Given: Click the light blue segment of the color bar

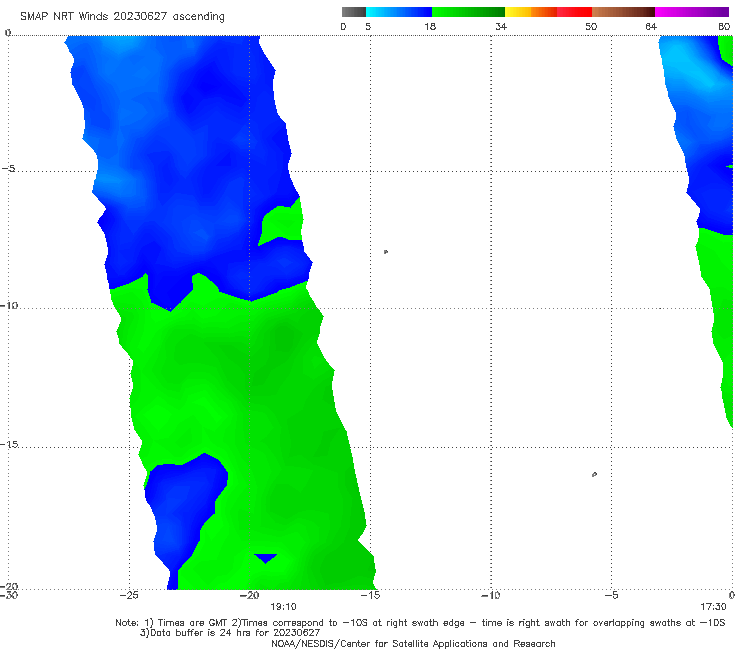Looking at the screenshot, I should point(399,12).
